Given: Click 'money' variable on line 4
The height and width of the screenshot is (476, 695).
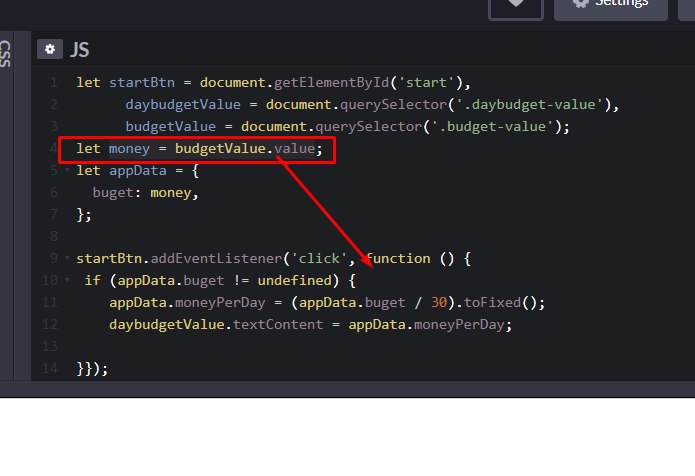Looking at the screenshot, I should (129, 148).
